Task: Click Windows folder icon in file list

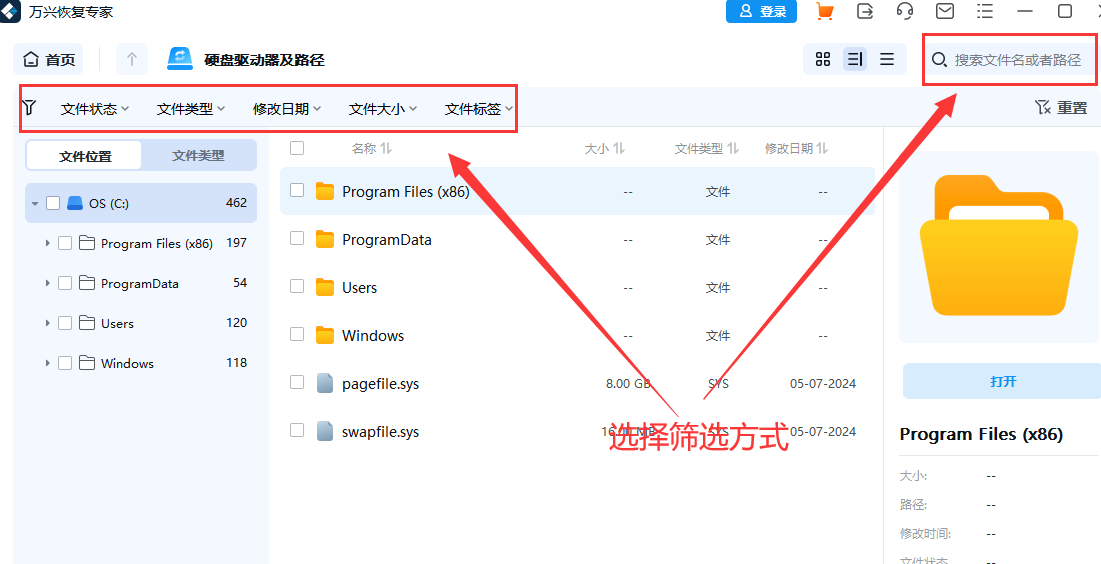Action: click(324, 335)
